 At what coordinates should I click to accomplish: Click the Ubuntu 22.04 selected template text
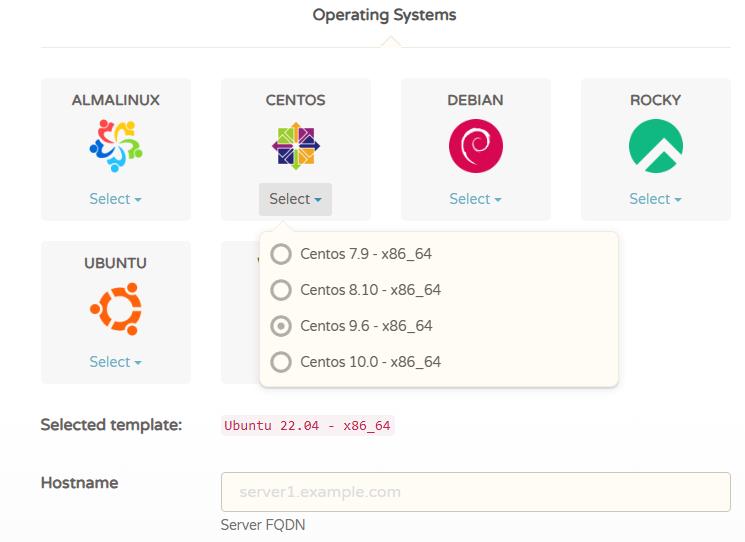307,426
